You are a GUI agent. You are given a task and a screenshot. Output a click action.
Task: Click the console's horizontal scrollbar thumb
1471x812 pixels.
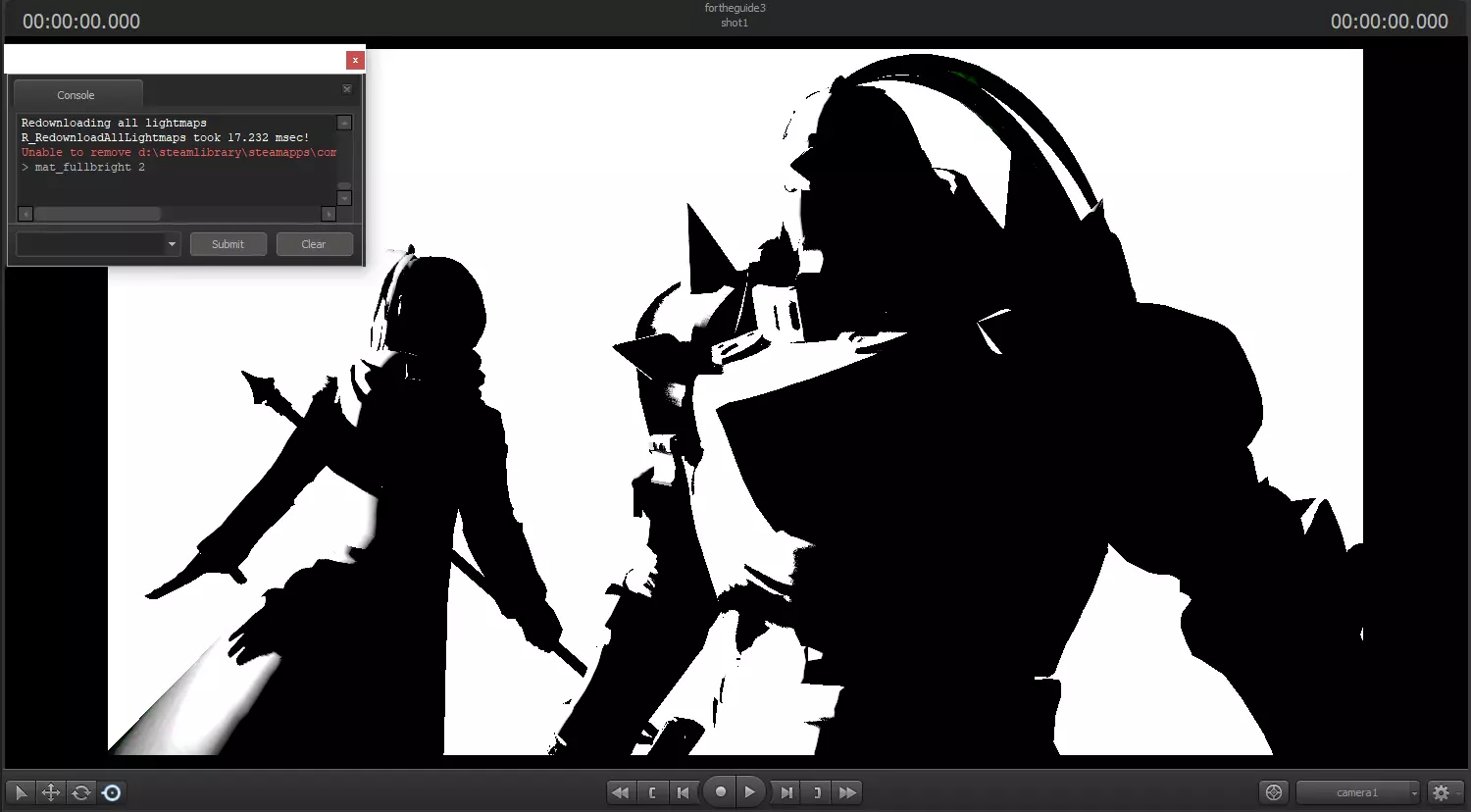98,214
